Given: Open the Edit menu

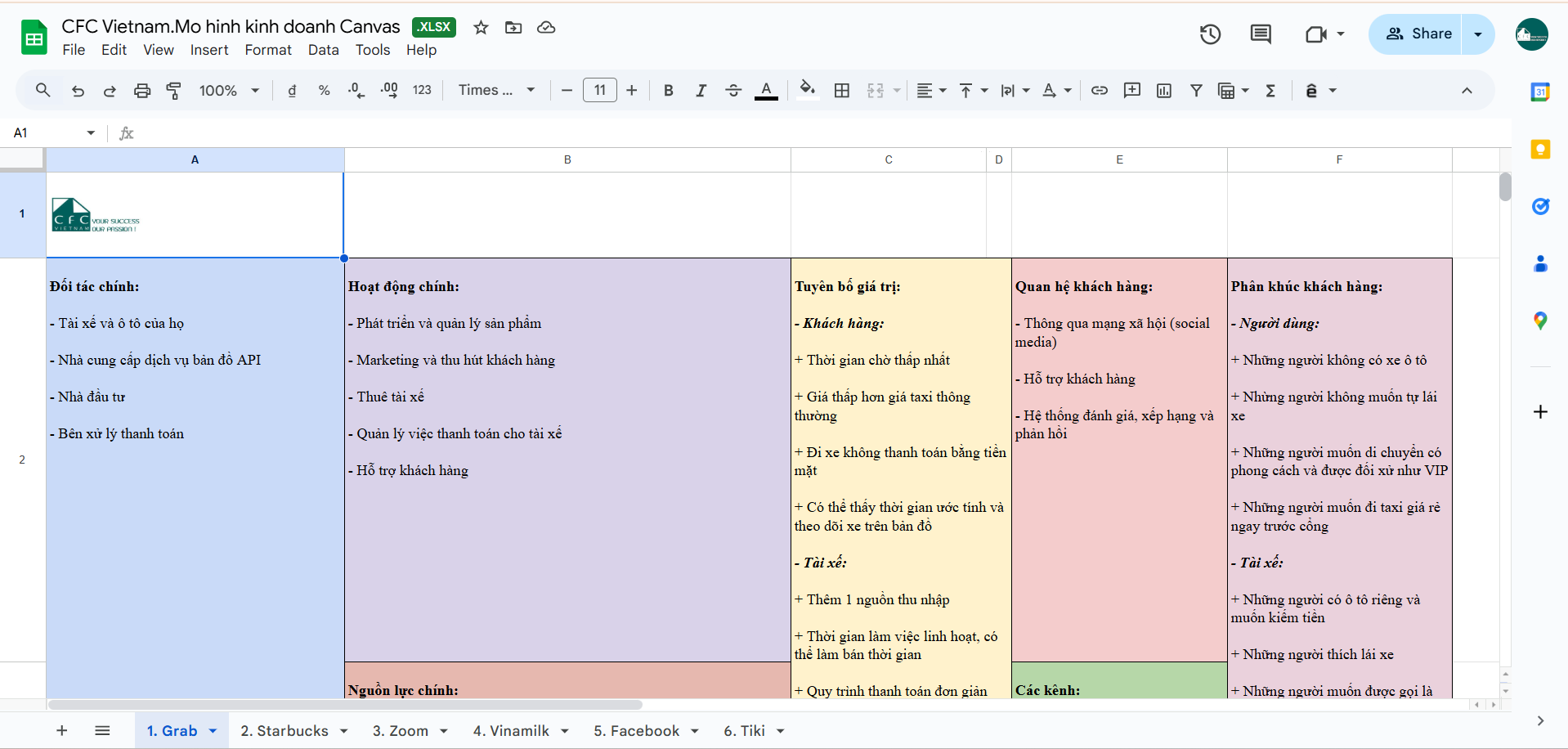Looking at the screenshot, I should point(114,50).
